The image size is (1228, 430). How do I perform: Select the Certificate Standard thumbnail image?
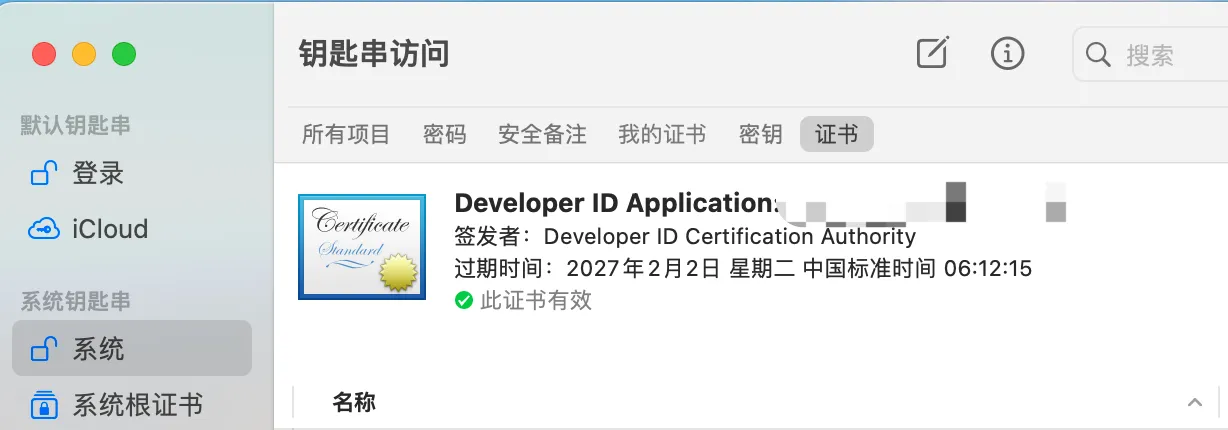tap(362, 247)
